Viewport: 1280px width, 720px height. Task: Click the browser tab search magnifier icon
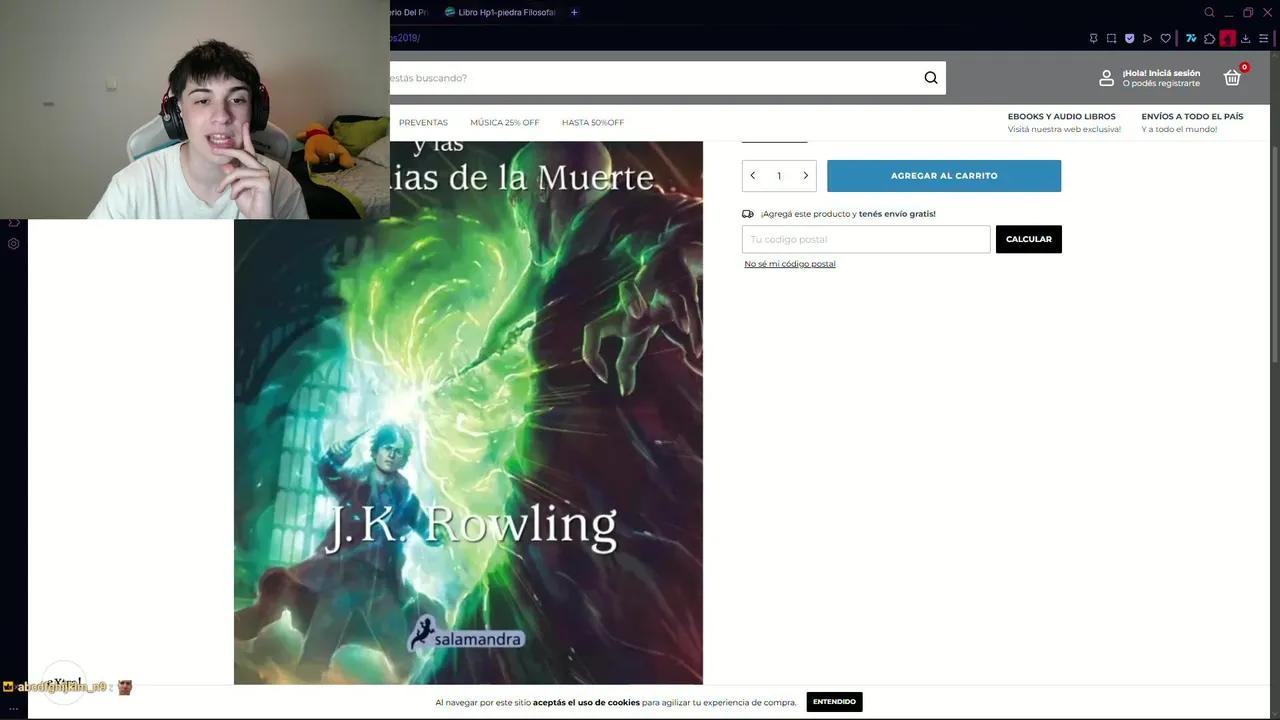[x=1209, y=12]
